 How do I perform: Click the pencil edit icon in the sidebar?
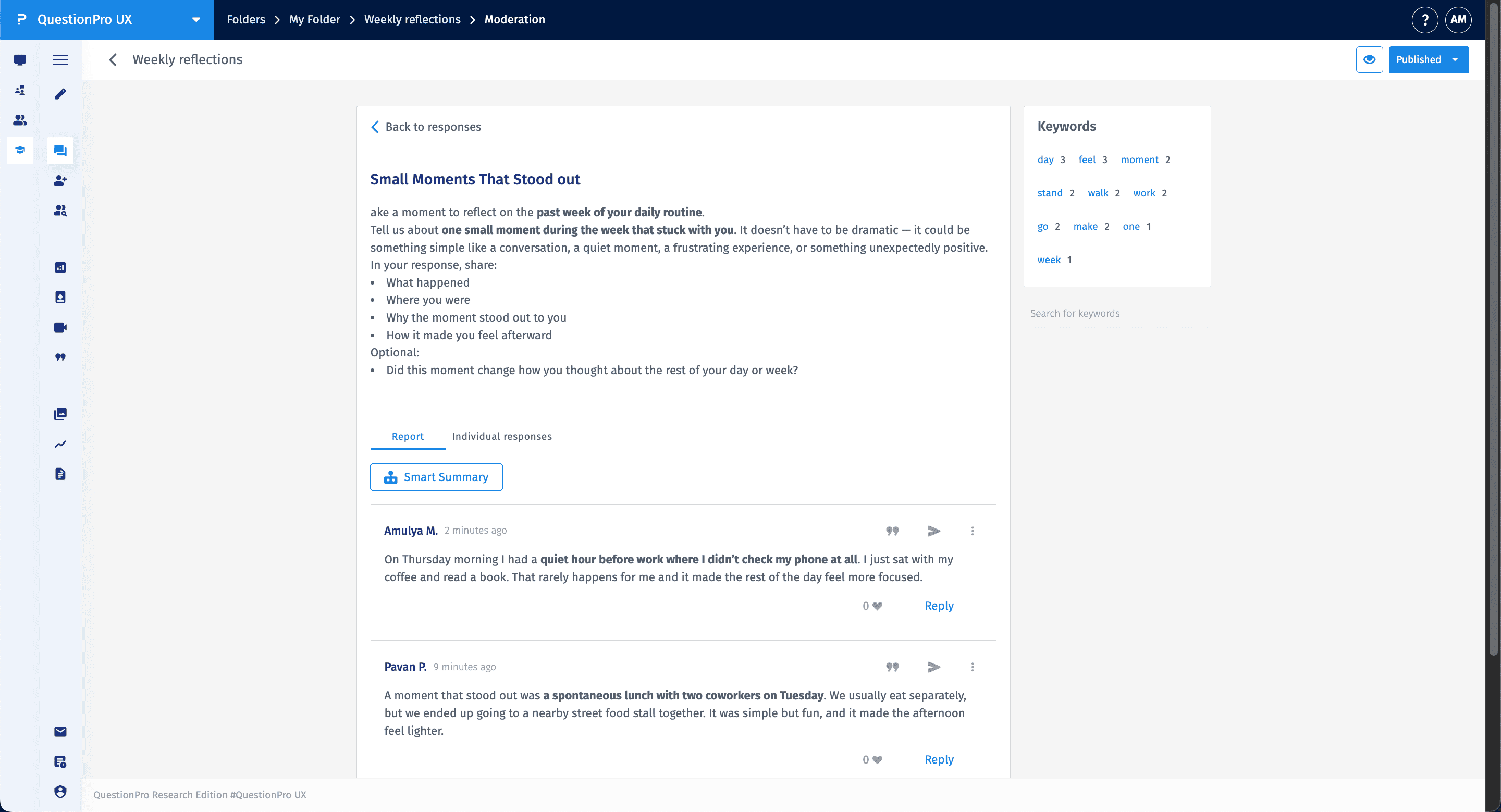[60, 94]
